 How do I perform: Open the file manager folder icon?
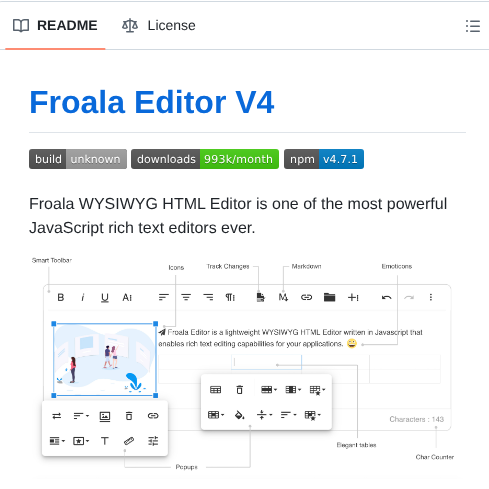[x=329, y=297]
